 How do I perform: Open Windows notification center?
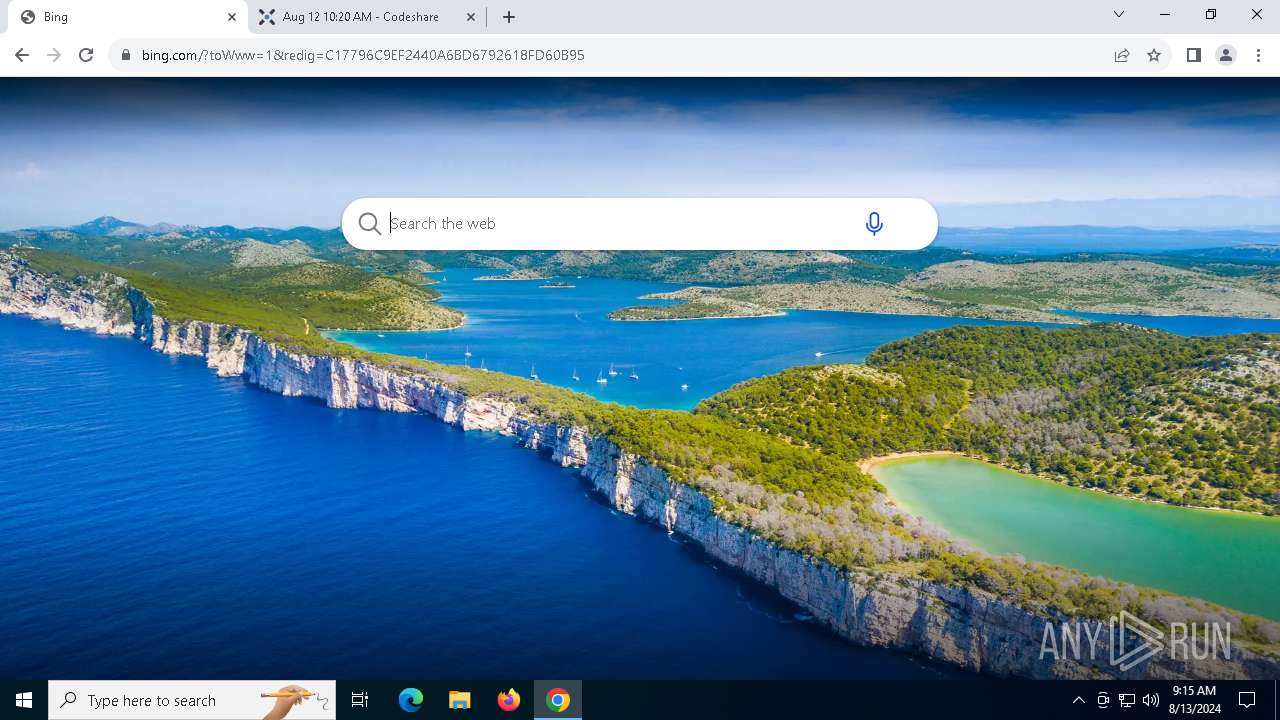pos(1247,700)
